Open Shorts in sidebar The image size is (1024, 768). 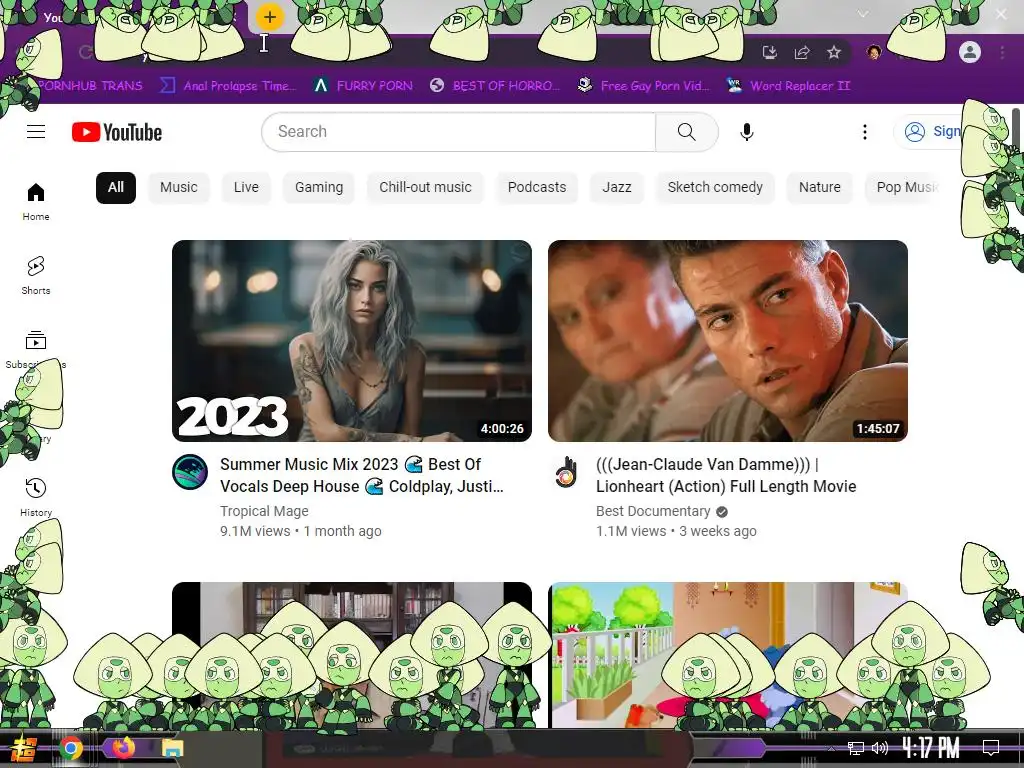pyautogui.click(x=36, y=276)
